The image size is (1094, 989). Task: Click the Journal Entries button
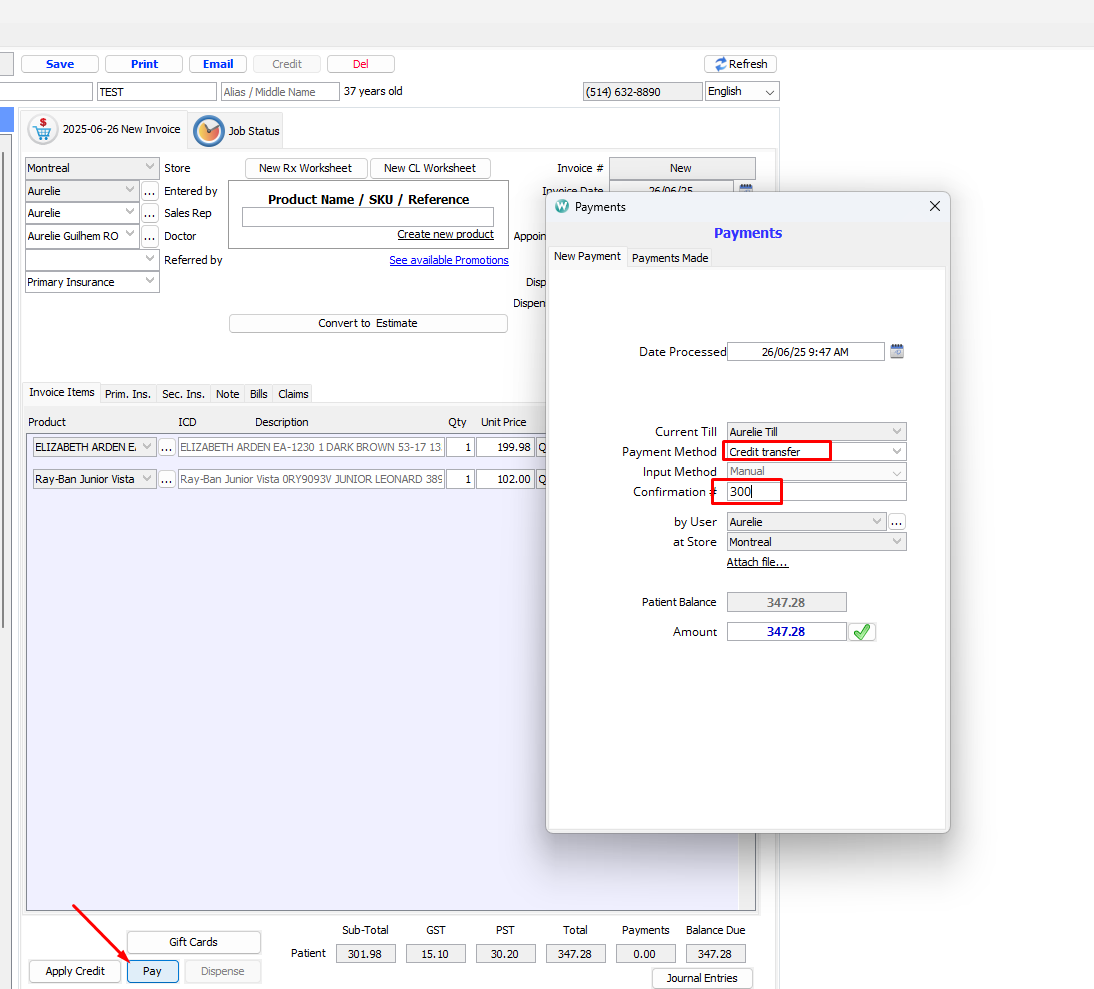click(x=702, y=979)
